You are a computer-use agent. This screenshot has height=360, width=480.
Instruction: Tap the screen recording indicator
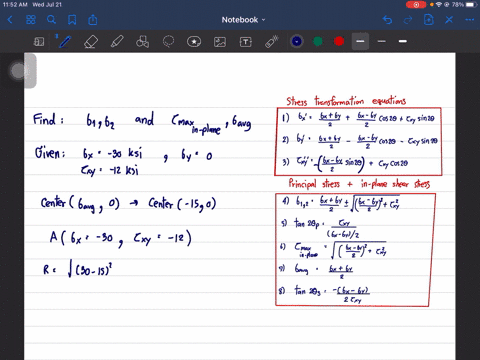pyautogui.click(x=416, y=5)
